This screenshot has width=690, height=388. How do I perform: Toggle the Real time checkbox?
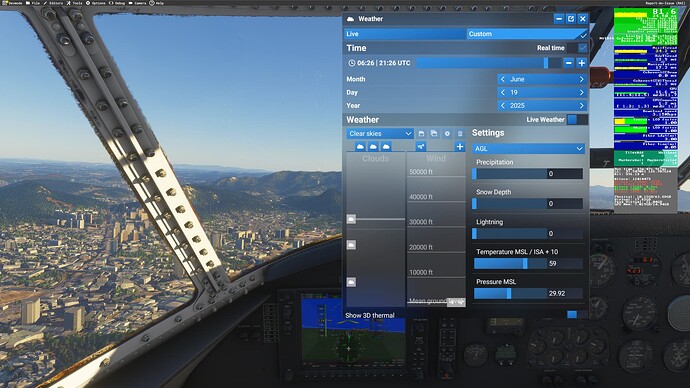pos(582,48)
